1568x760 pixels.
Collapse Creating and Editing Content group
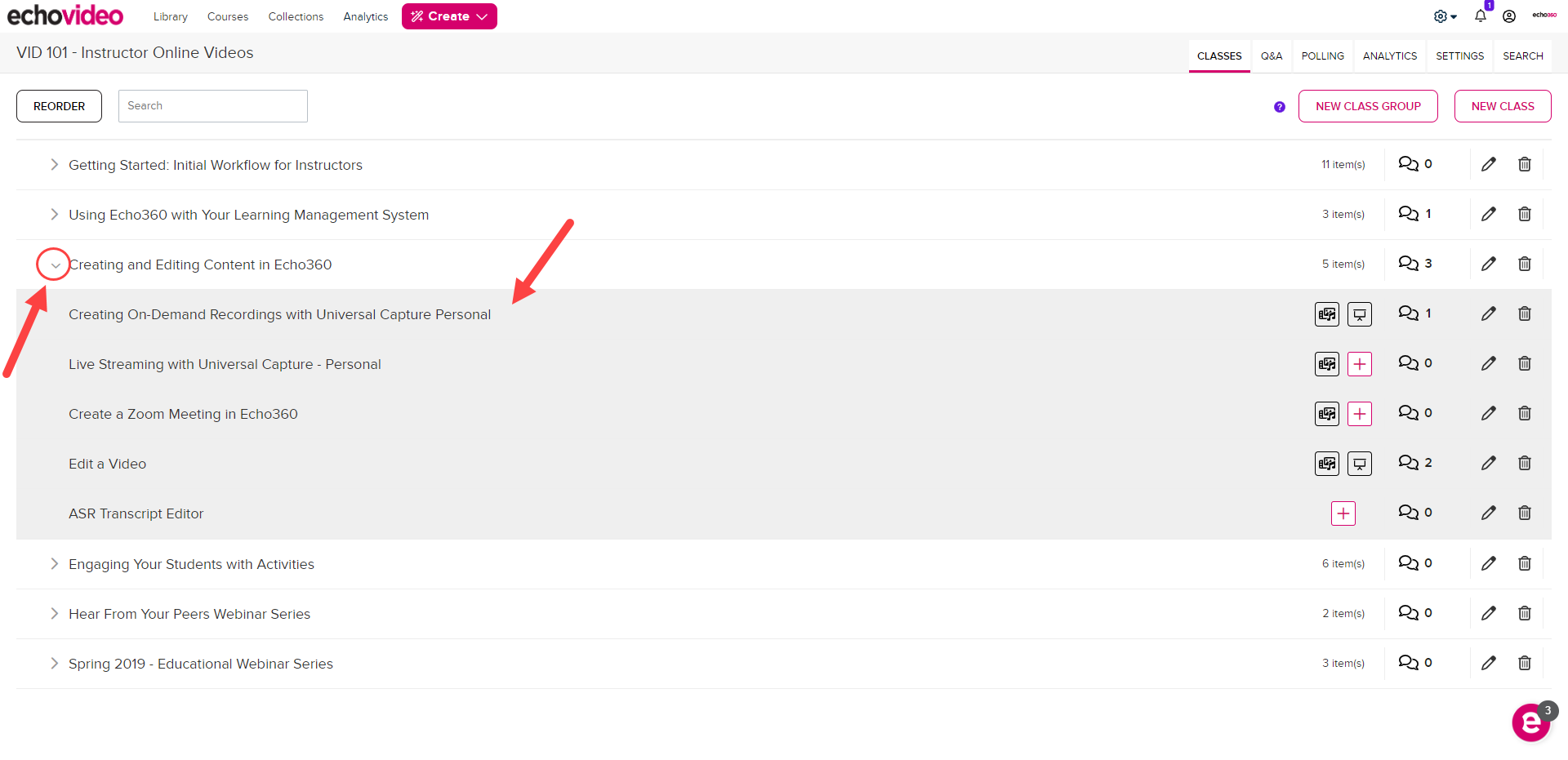click(x=55, y=265)
